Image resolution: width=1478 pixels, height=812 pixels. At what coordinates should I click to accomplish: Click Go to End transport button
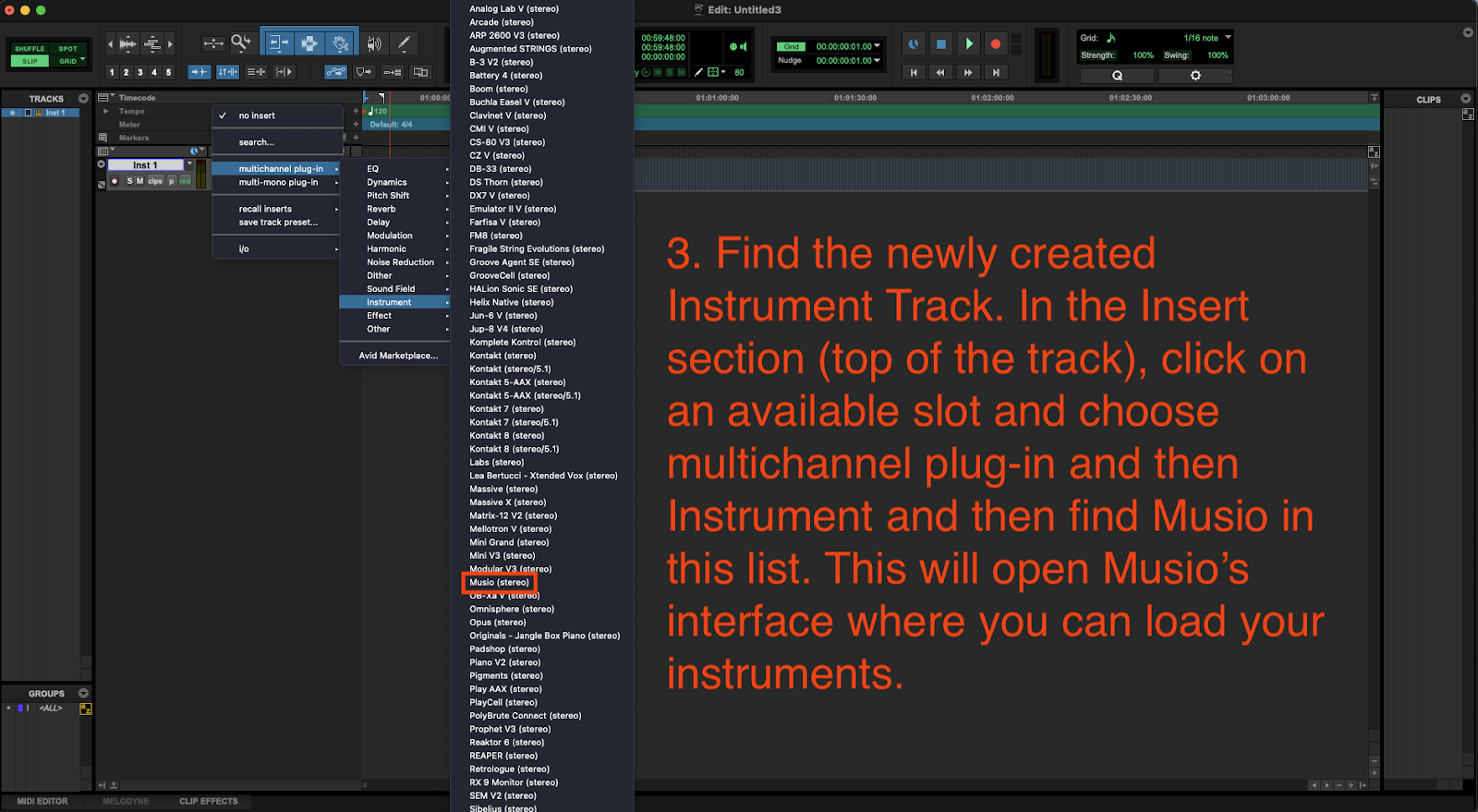tap(996, 72)
